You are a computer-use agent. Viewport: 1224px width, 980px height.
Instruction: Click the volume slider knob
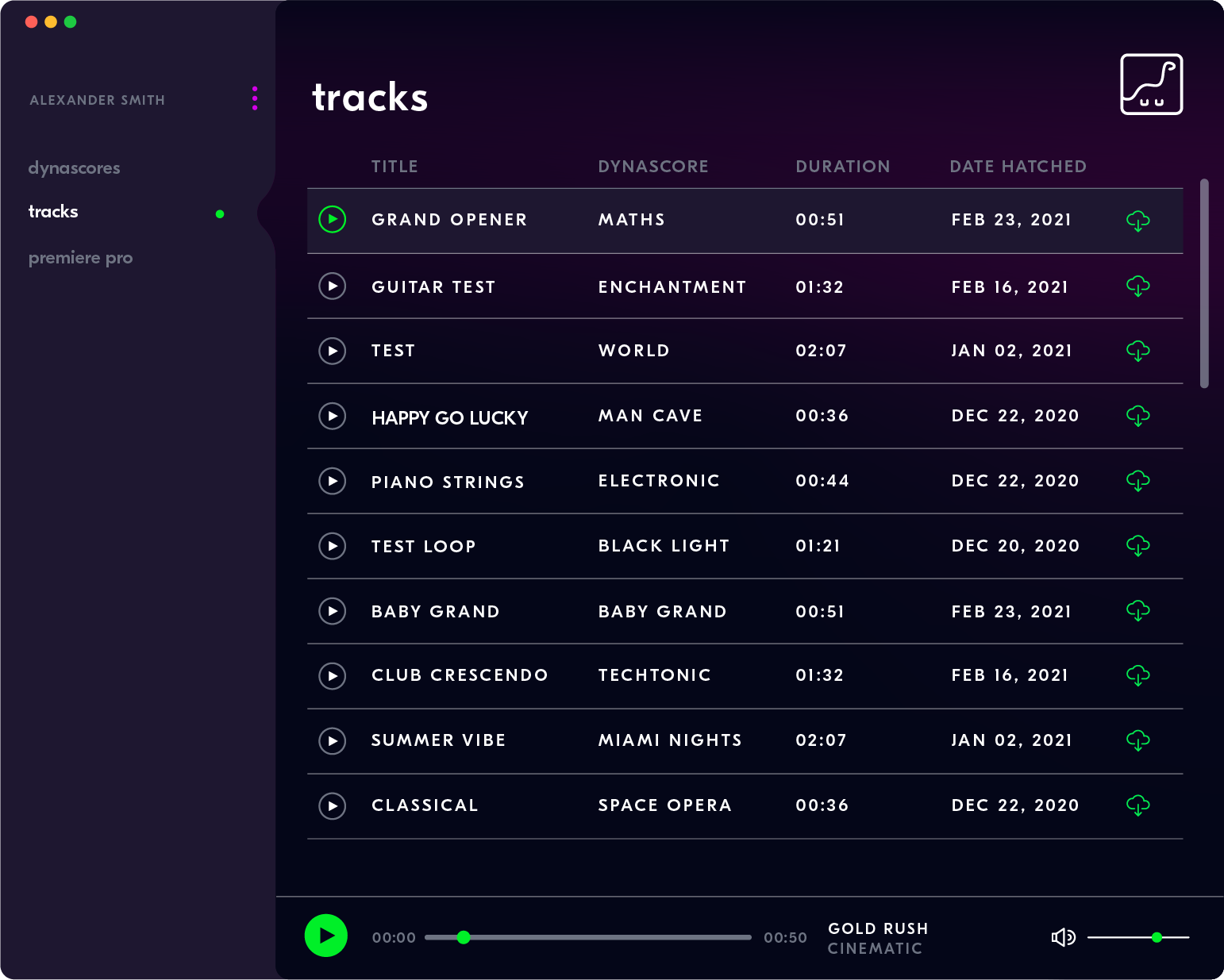[x=1157, y=938]
